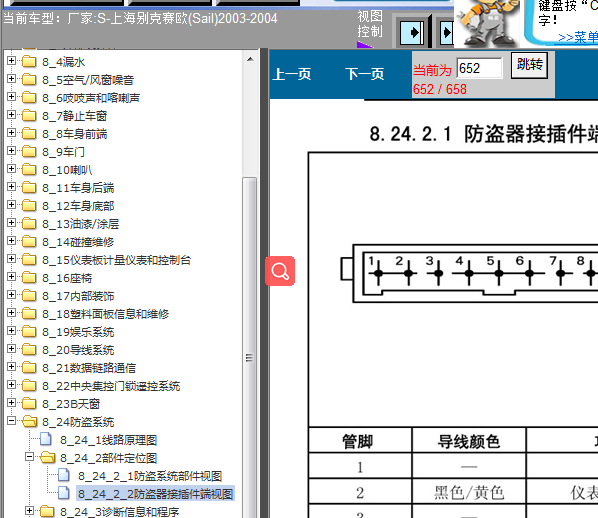
Task: Click document icon of 8_24_1线路原理图
Action: (46, 439)
